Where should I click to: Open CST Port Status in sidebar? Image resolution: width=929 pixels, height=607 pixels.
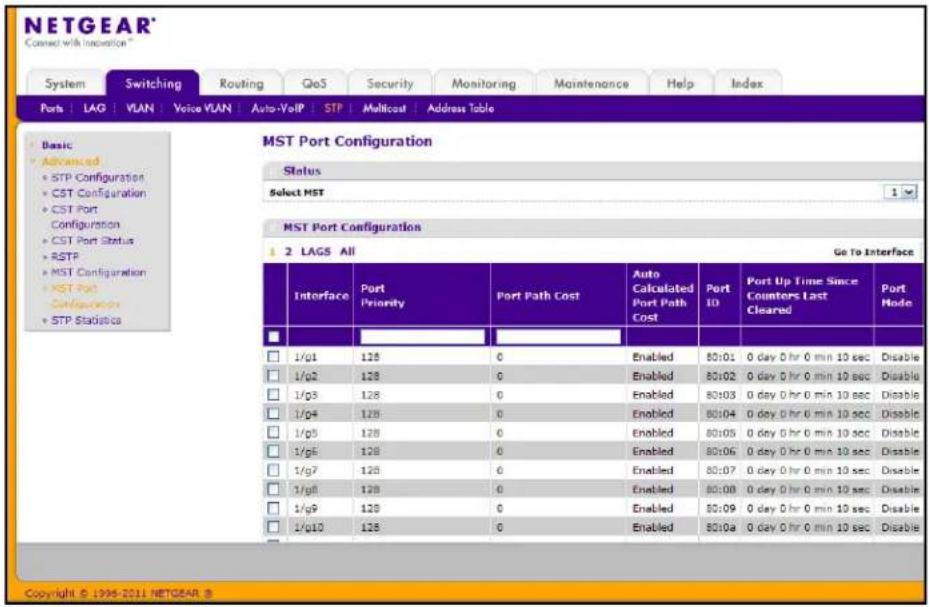pos(92,240)
